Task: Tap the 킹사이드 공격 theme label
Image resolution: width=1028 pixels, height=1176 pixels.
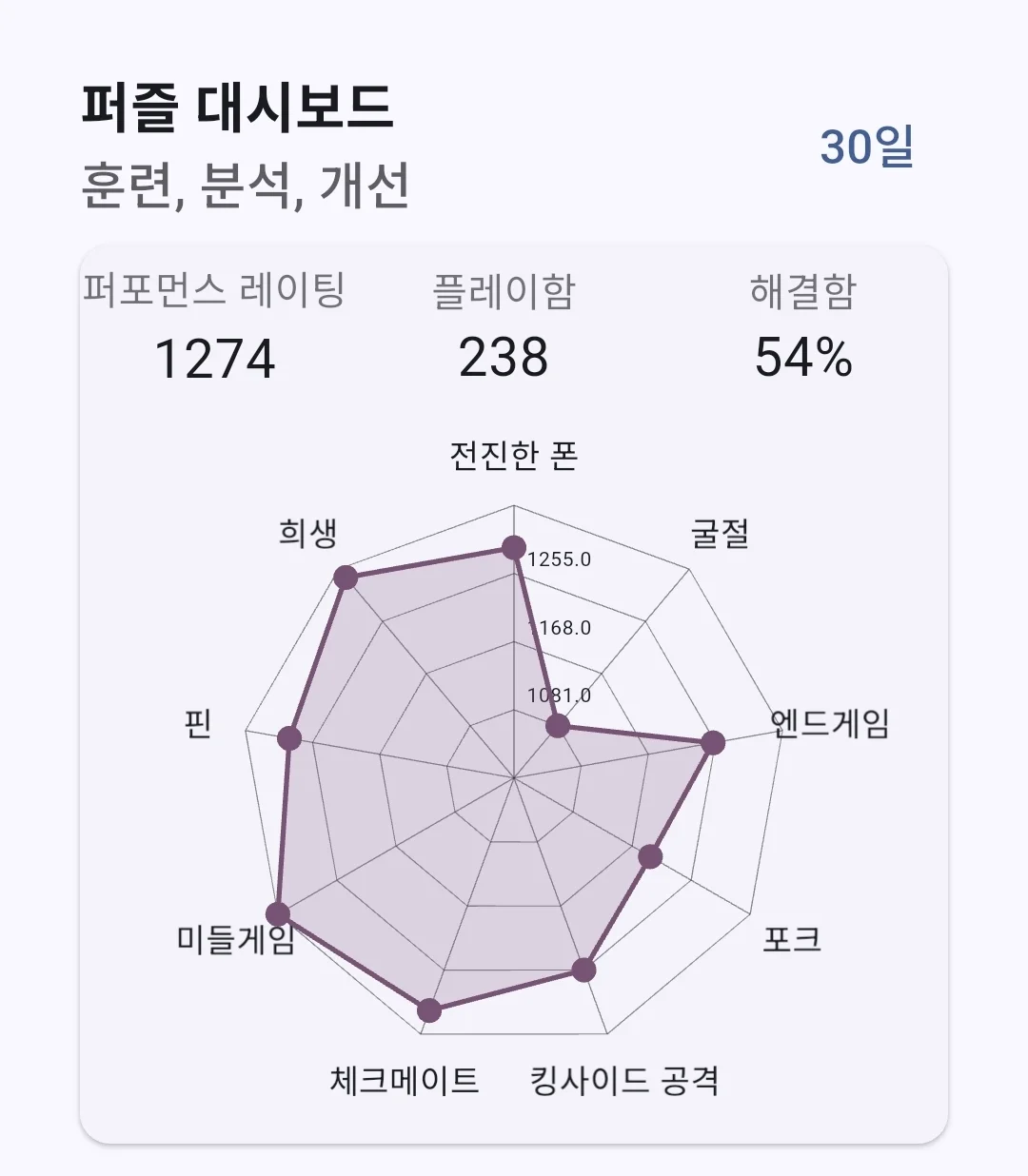Action: 624,1081
